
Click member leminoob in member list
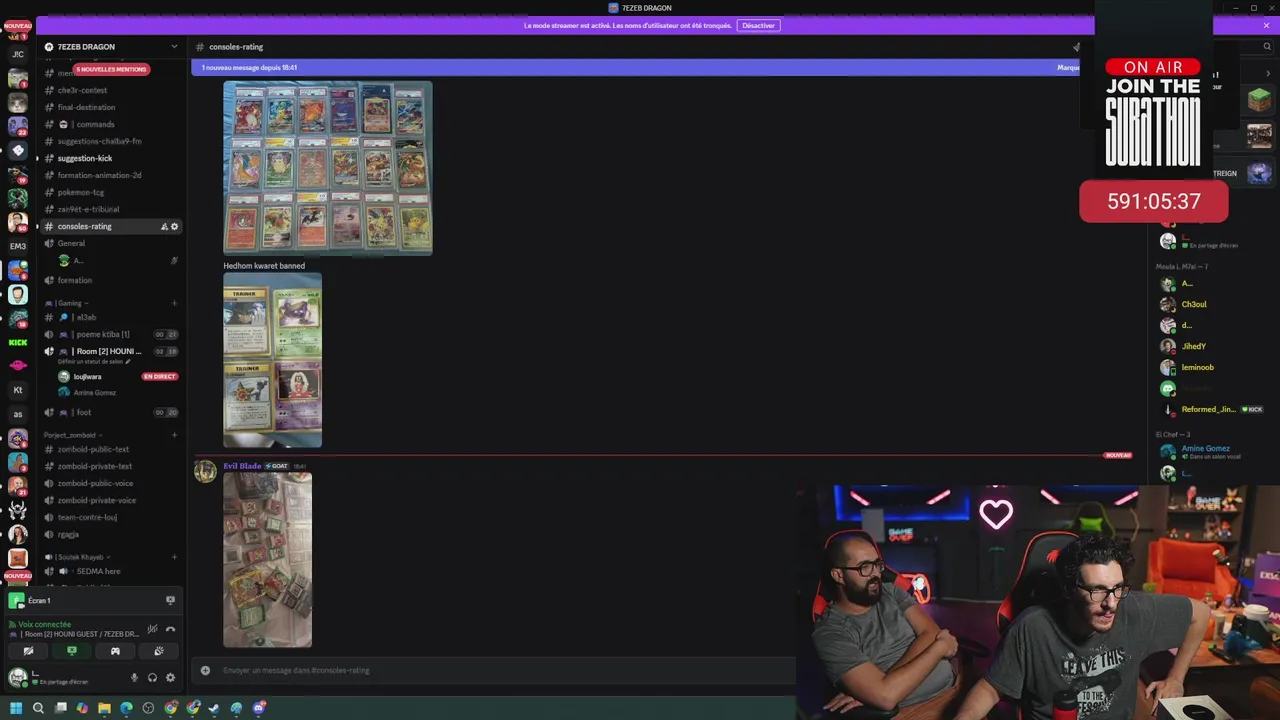[x=1197, y=367]
